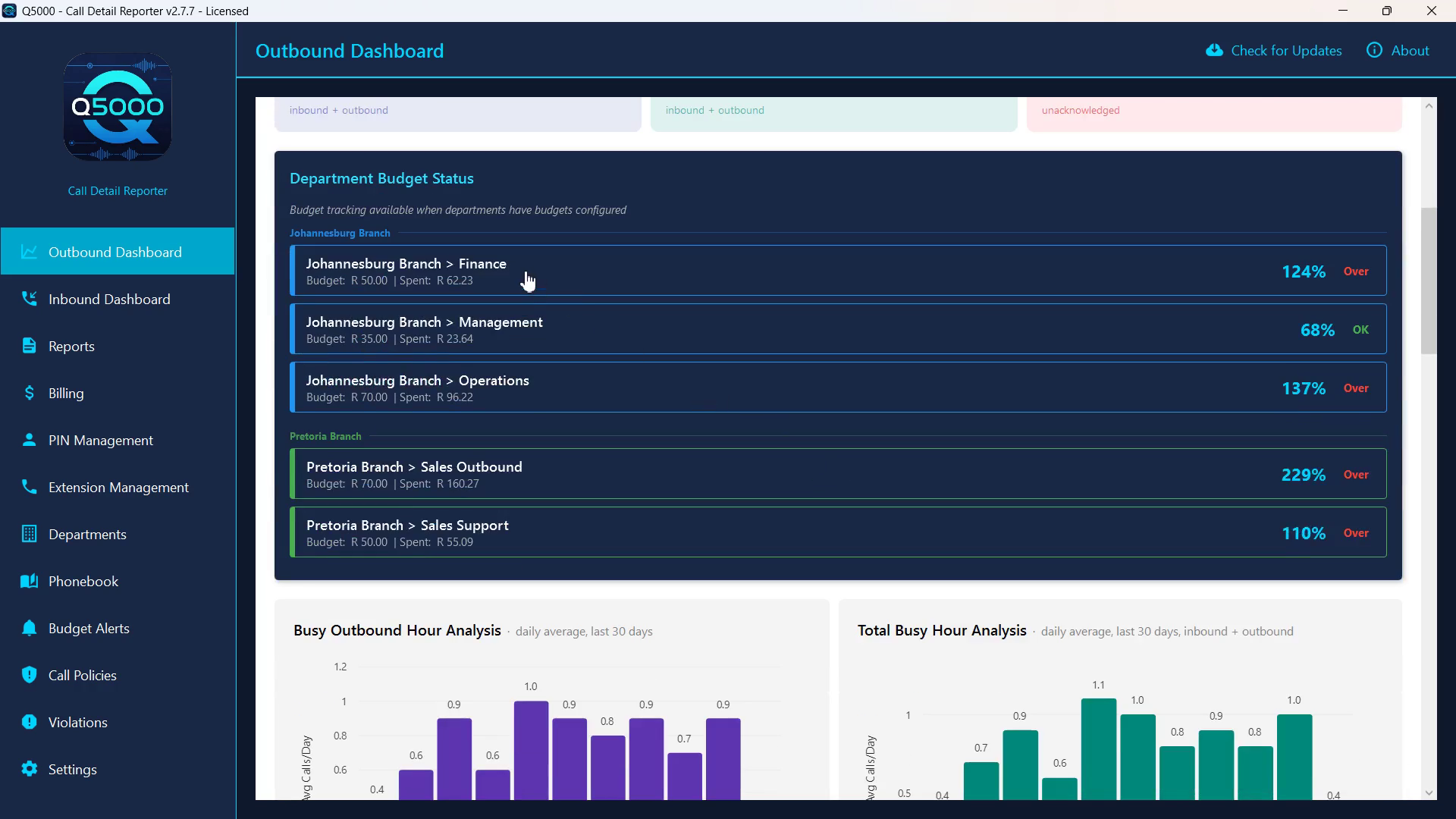The height and width of the screenshot is (819, 1456).
Task: Select the Johannesburg Branch > Finance row
Action: (838, 271)
